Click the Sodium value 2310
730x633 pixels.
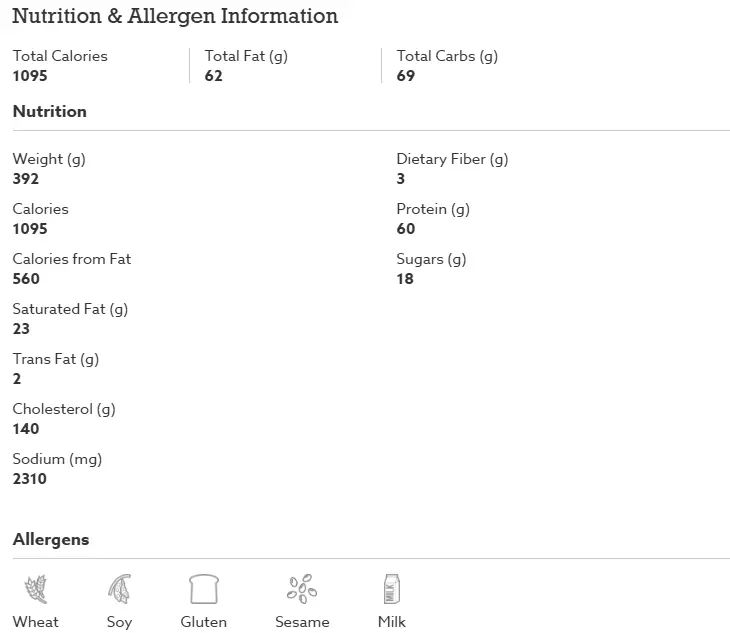click(x=30, y=479)
